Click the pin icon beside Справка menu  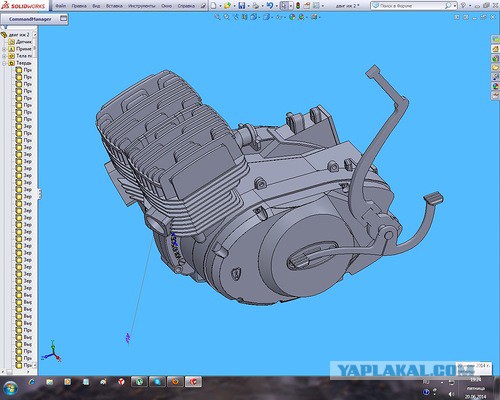(x=203, y=6)
